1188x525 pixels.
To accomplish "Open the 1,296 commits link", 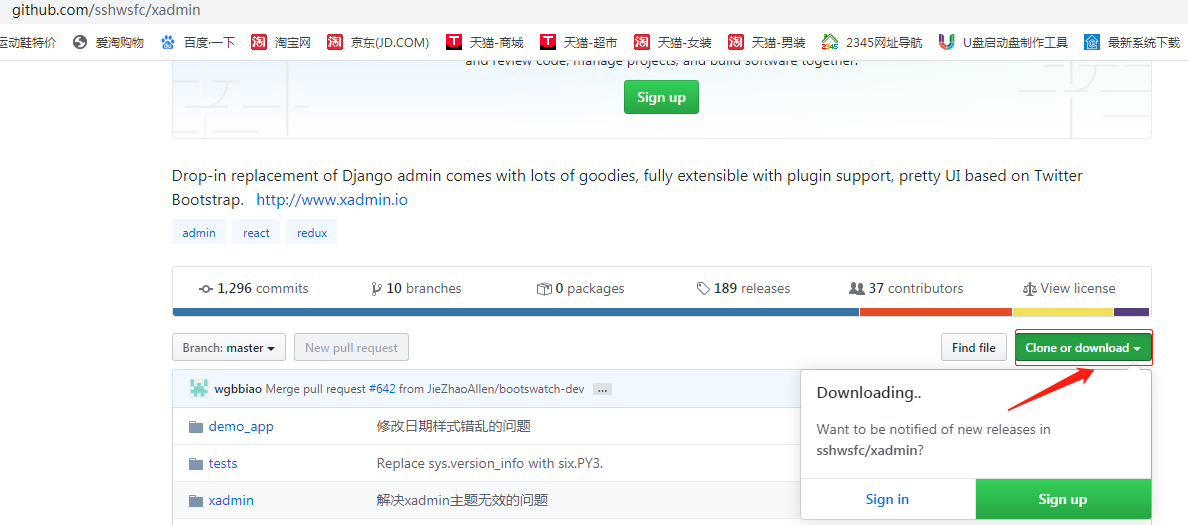I will 253,289.
